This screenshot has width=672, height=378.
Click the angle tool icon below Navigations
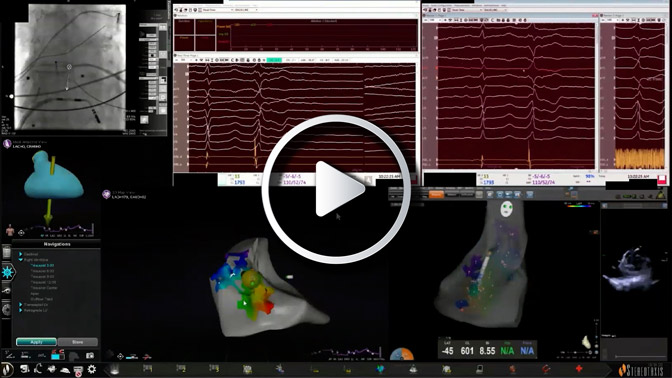coord(9,355)
